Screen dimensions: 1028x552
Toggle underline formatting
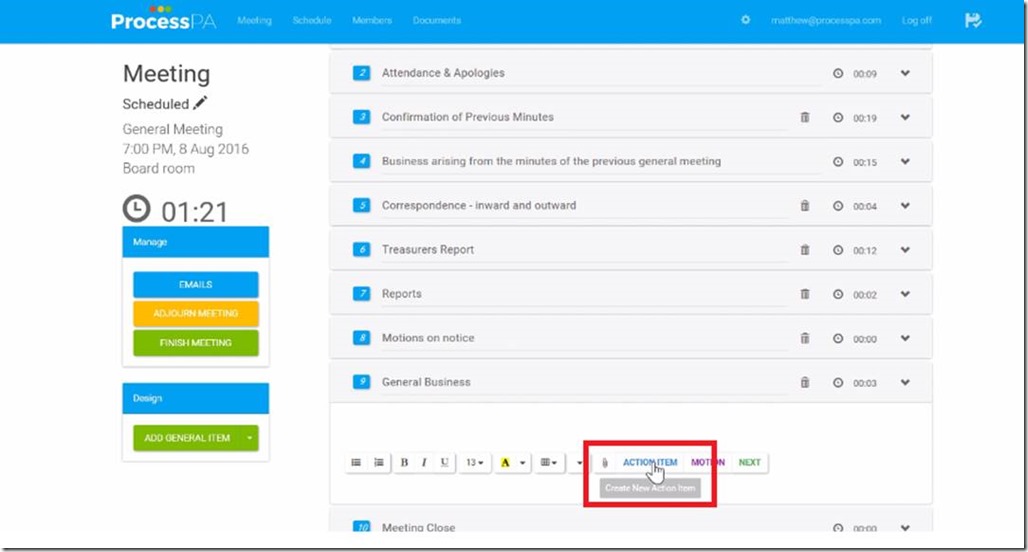pyautogui.click(x=444, y=463)
